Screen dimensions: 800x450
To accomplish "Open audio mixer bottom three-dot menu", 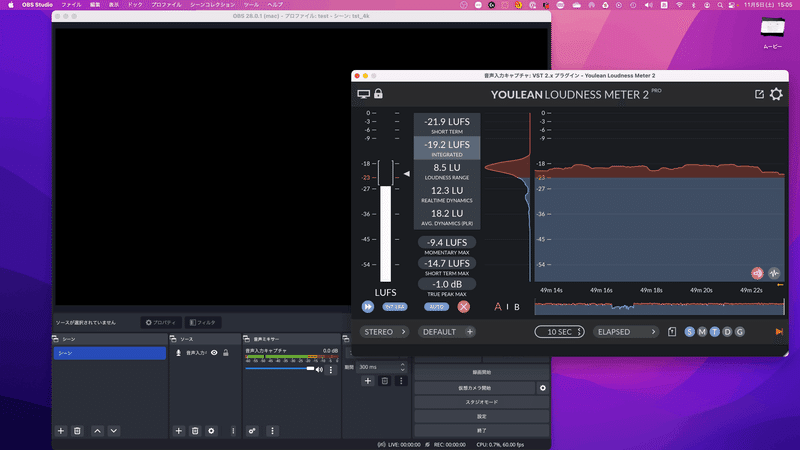I will pos(272,431).
